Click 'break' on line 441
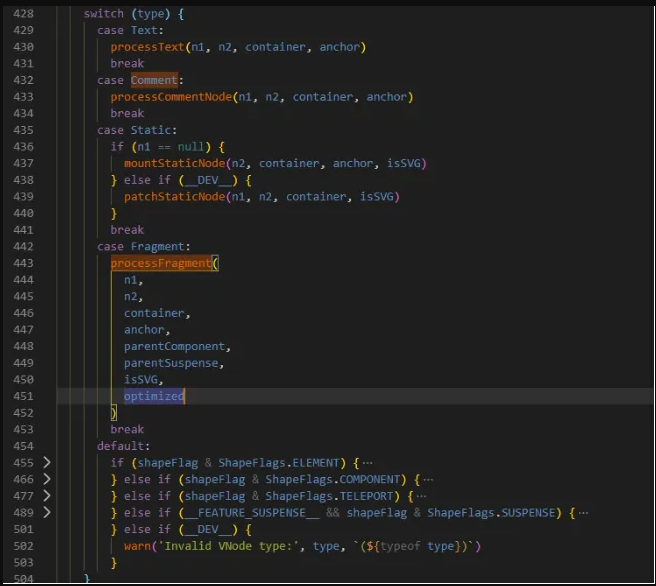Image resolution: width=656 pixels, height=586 pixels. (127, 230)
